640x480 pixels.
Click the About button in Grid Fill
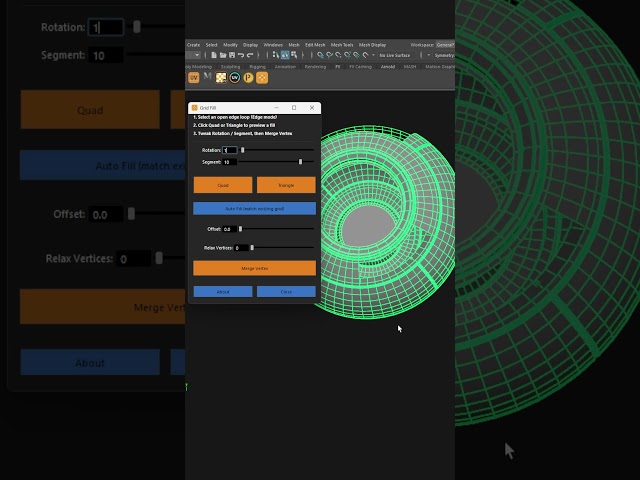pyautogui.click(x=223, y=291)
